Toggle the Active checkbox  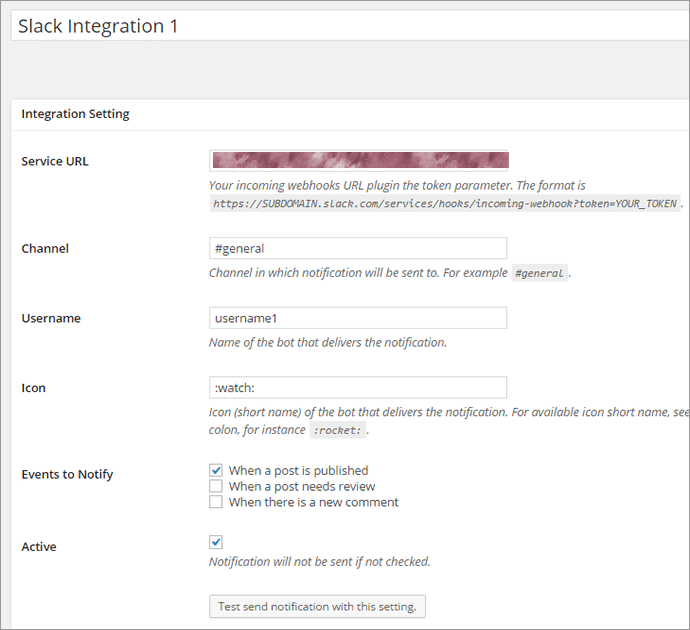pyautogui.click(x=216, y=542)
